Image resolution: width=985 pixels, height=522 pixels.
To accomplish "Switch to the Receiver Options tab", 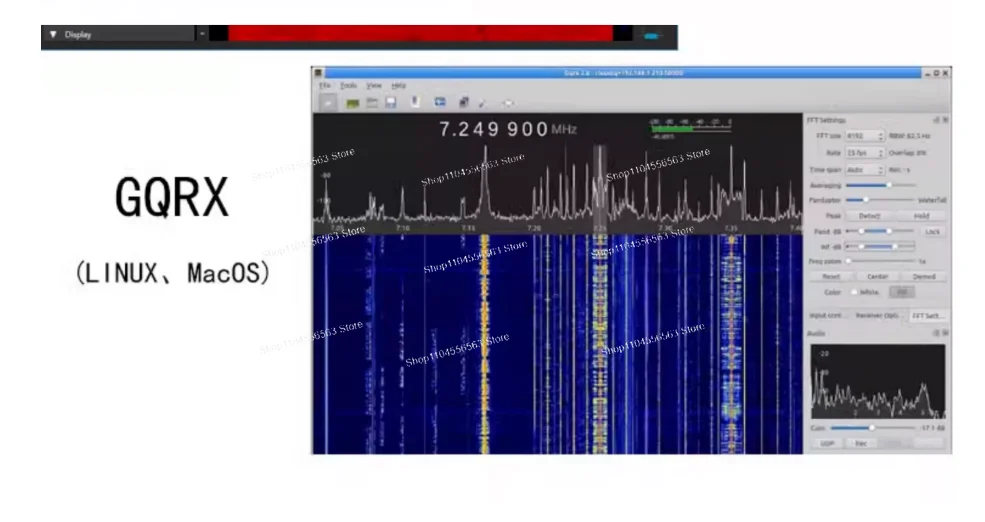I will click(x=878, y=315).
